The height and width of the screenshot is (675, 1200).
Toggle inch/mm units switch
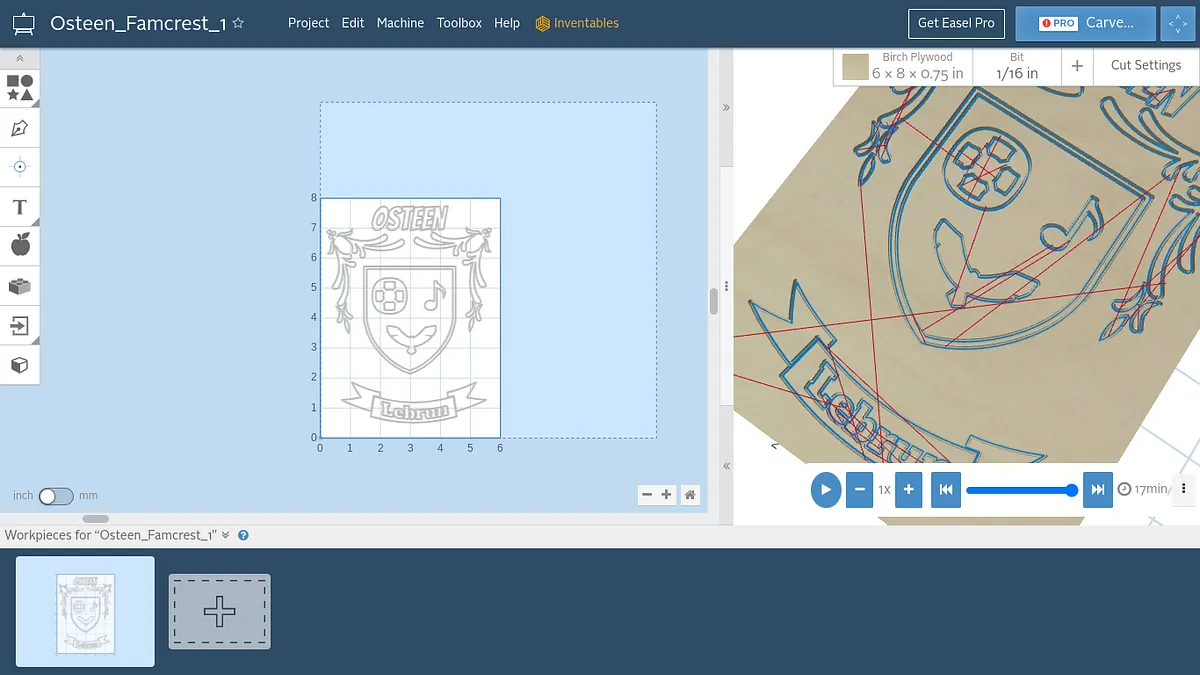tap(56, 496)
